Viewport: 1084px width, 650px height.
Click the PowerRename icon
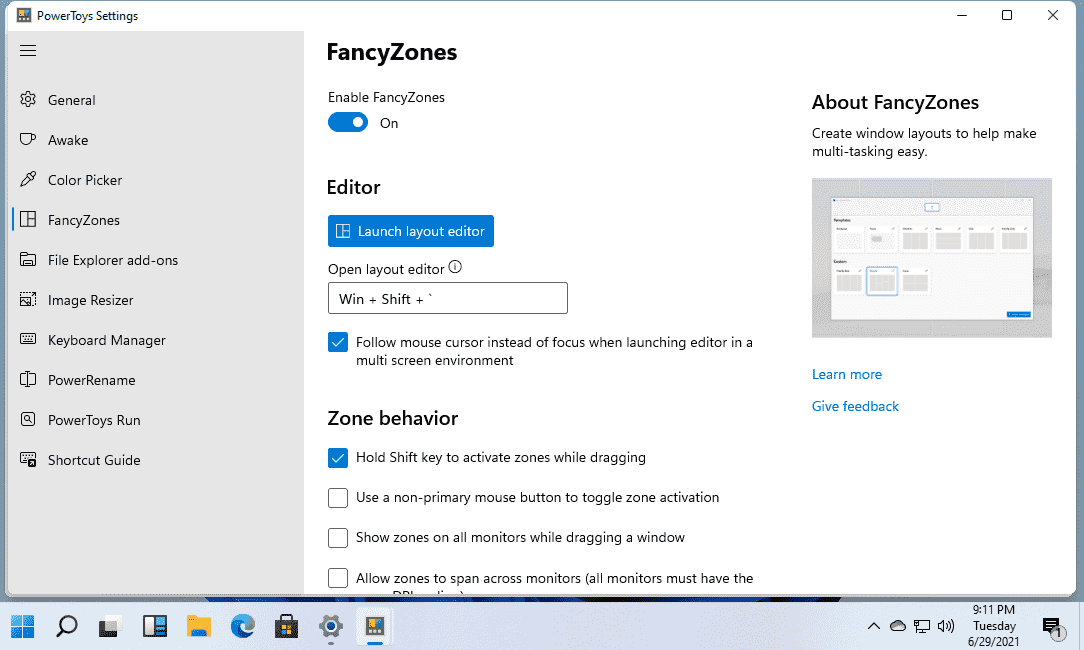tap(28, 380)
